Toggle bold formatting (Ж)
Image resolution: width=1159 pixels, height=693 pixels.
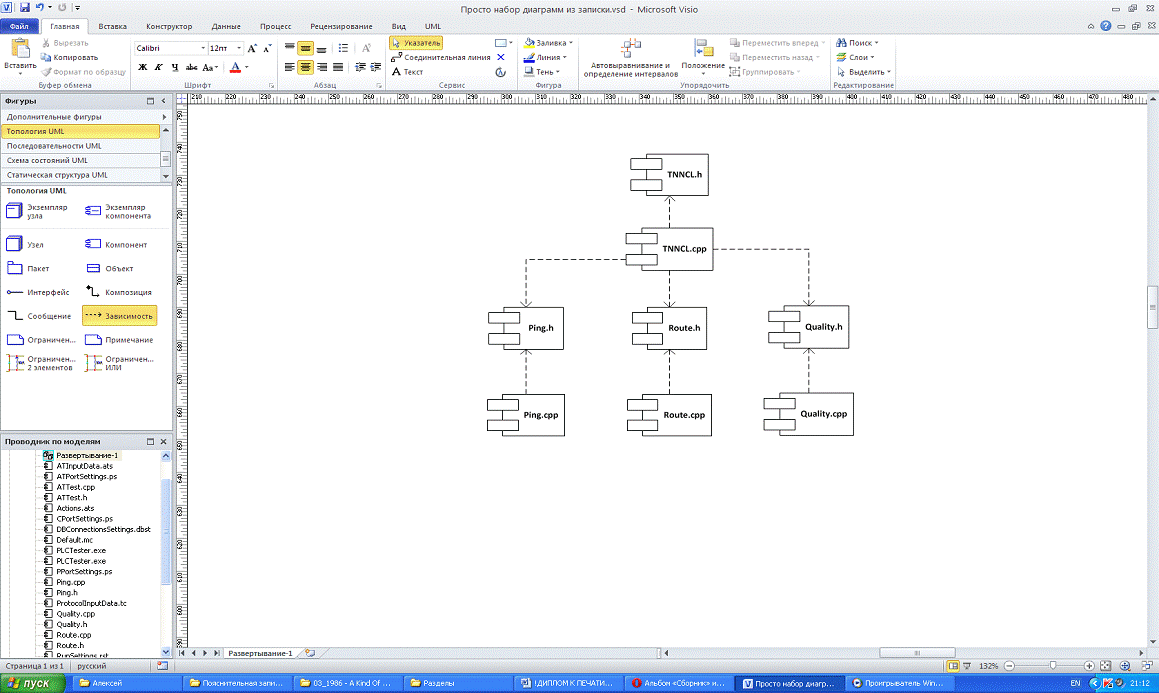tap(142, 67)
